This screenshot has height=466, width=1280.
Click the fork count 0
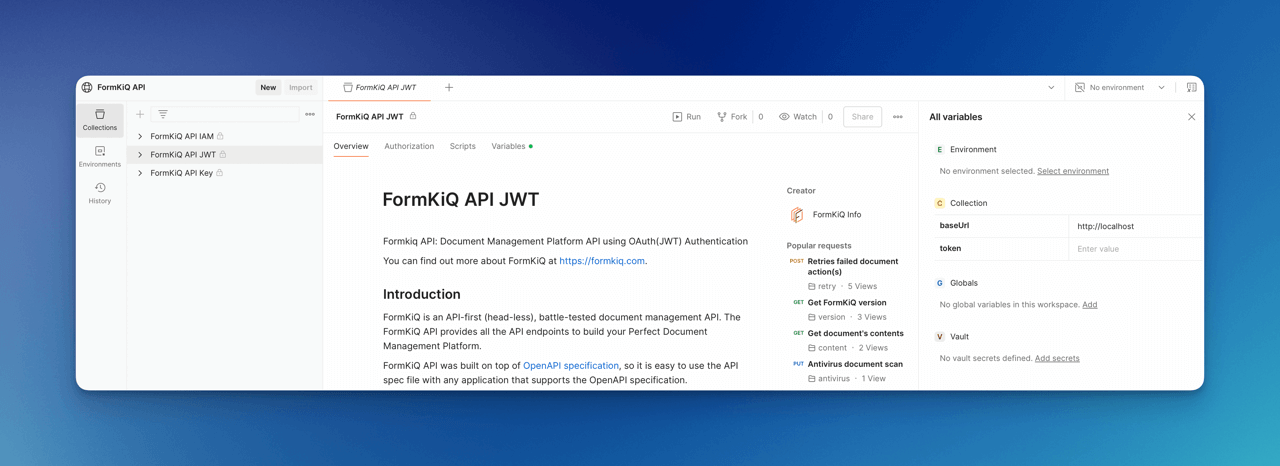[x=761, y=117]
